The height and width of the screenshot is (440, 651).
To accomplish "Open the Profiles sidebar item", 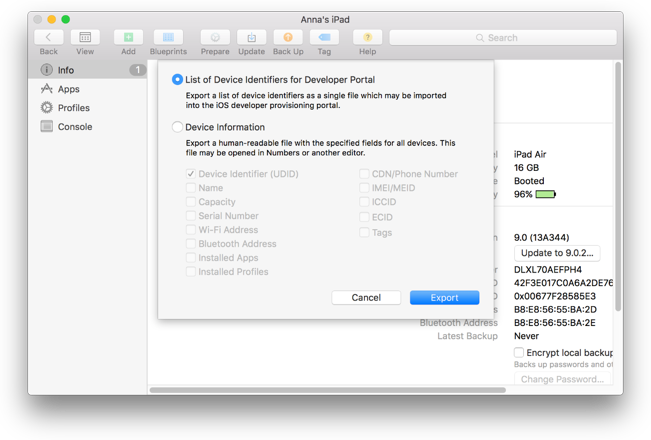I will coord(88,108).
